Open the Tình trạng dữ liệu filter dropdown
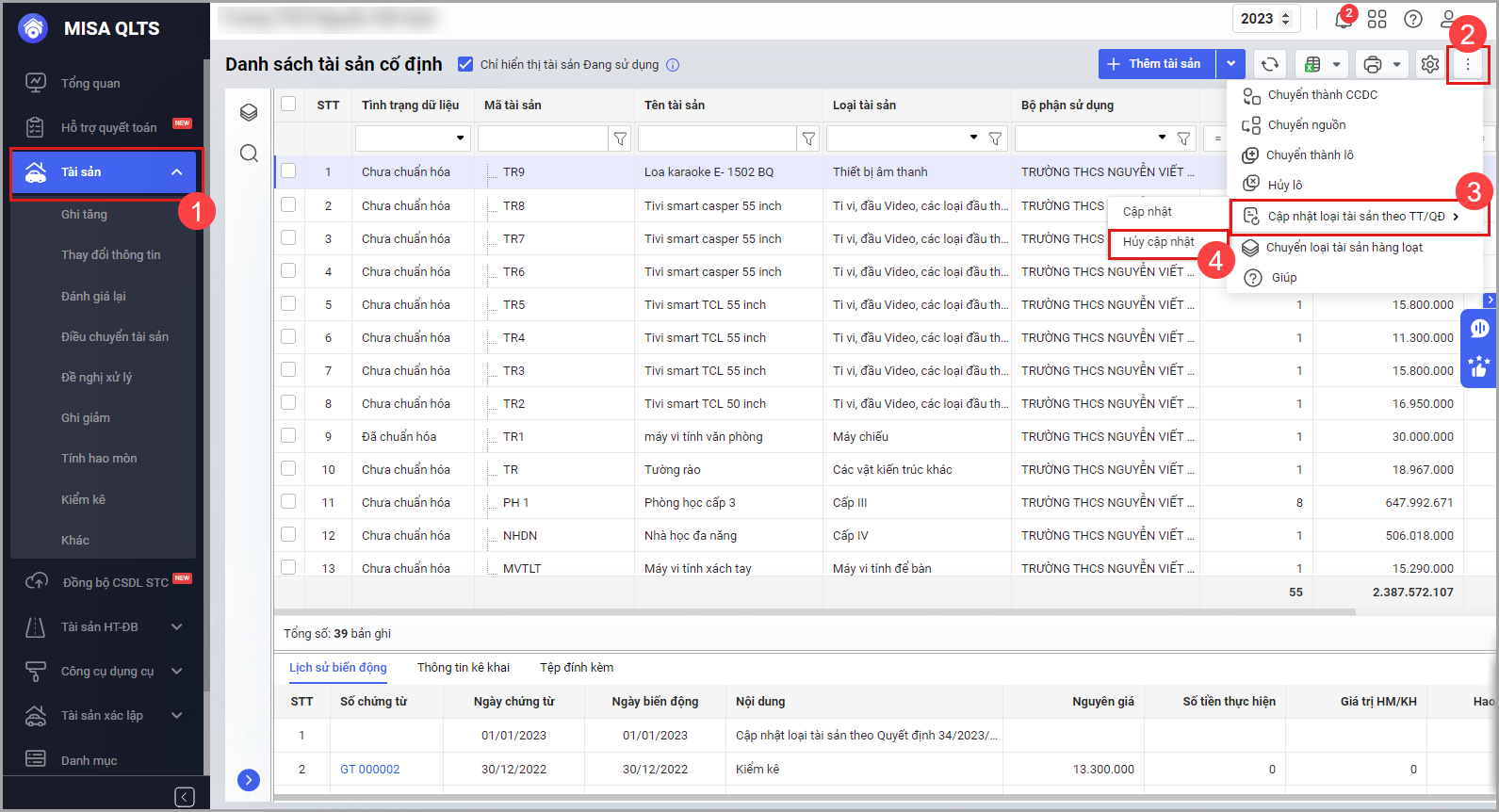 click(460, 138)
